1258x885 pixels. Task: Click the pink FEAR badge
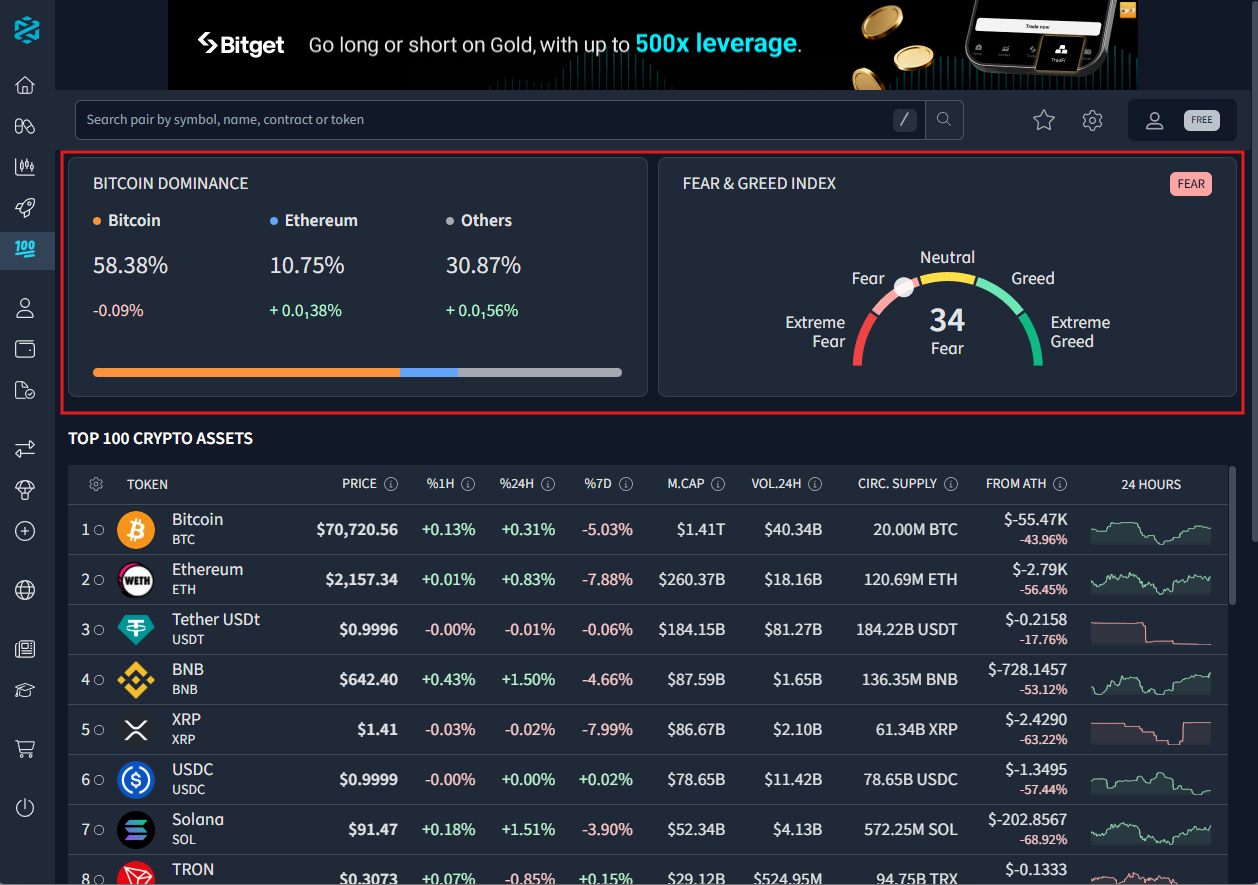(x=1191, y=184)
